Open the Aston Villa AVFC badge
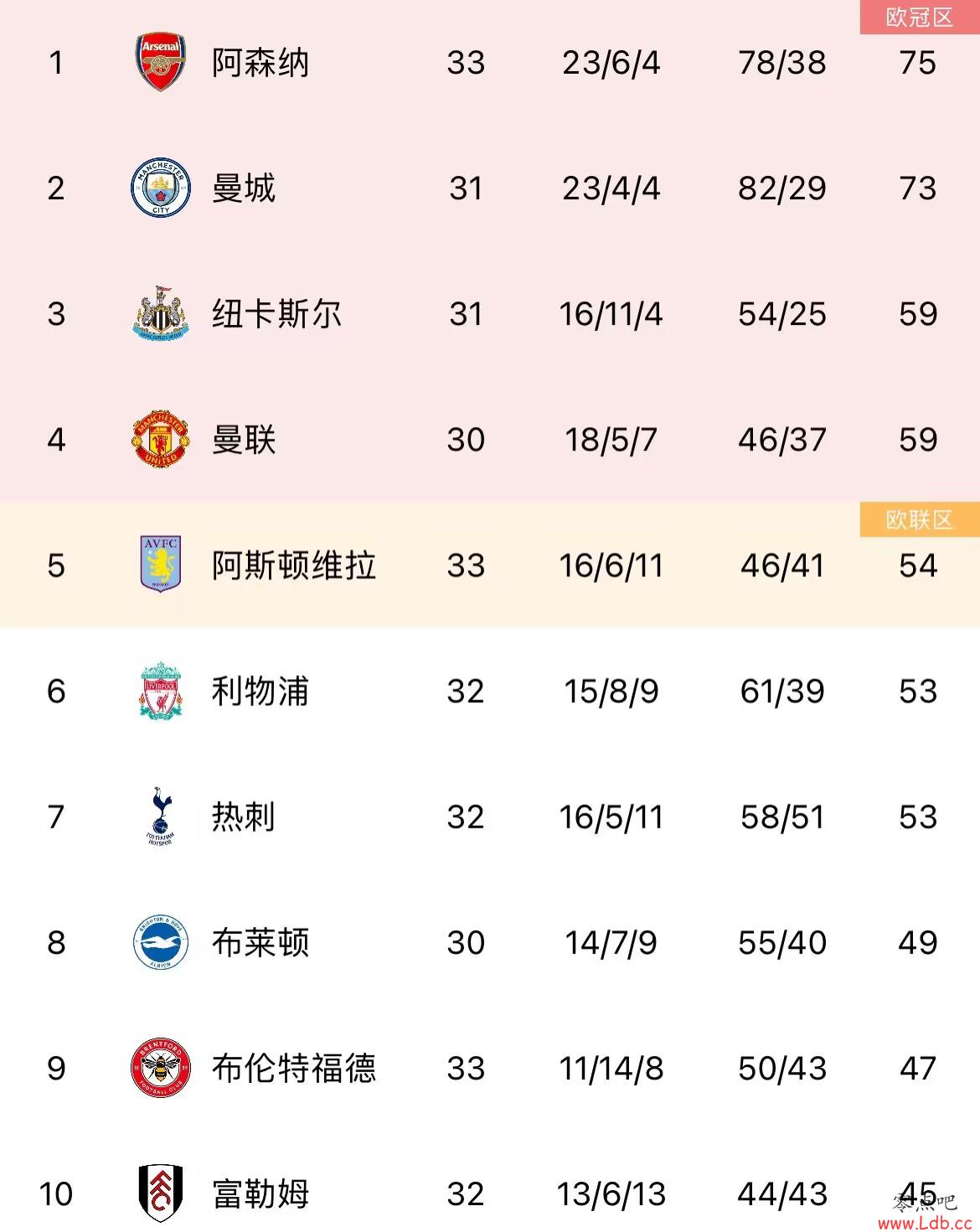 click(x=161, y=565)
